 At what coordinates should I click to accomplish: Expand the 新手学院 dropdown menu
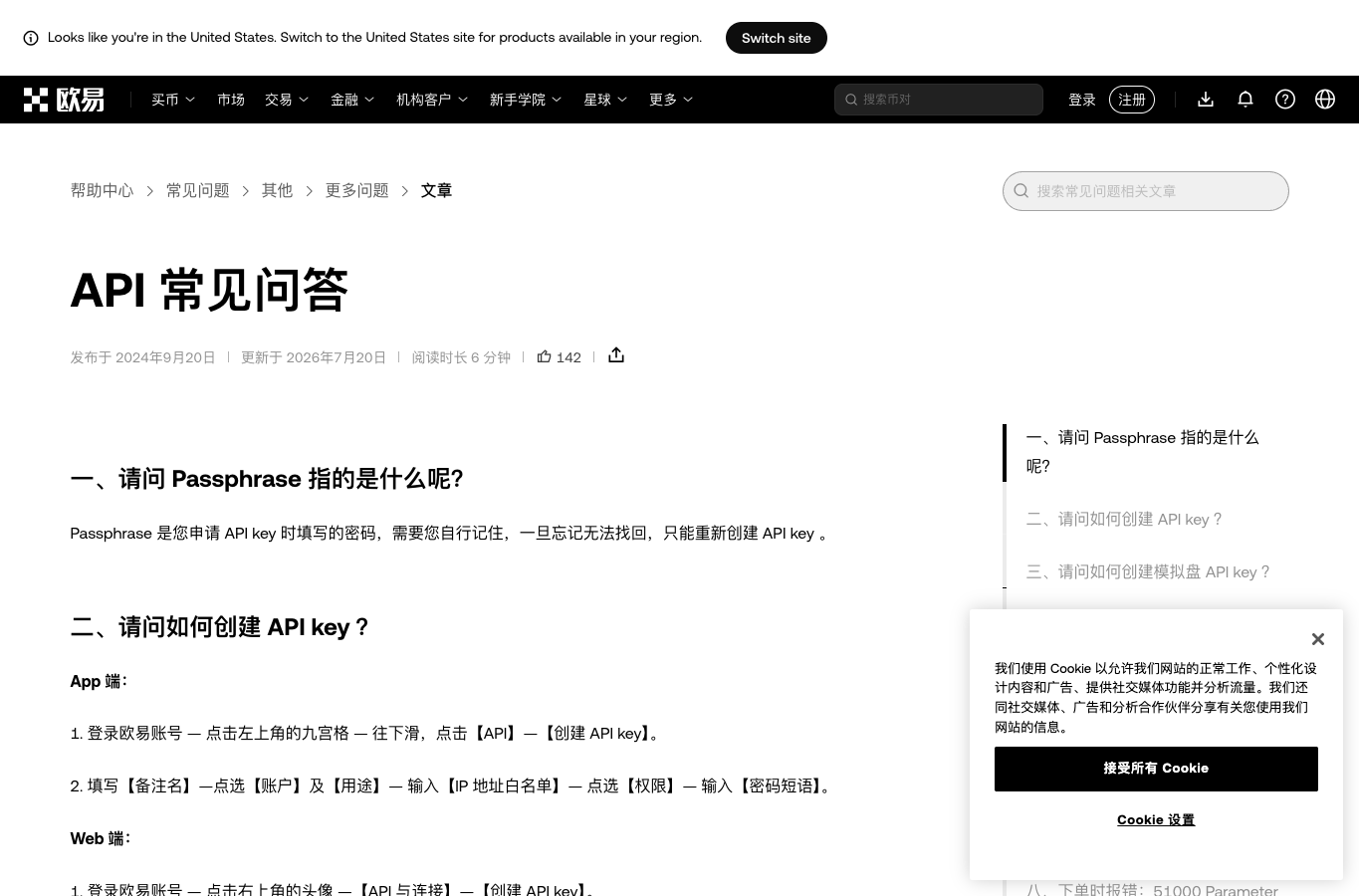[x=526, y=100]
